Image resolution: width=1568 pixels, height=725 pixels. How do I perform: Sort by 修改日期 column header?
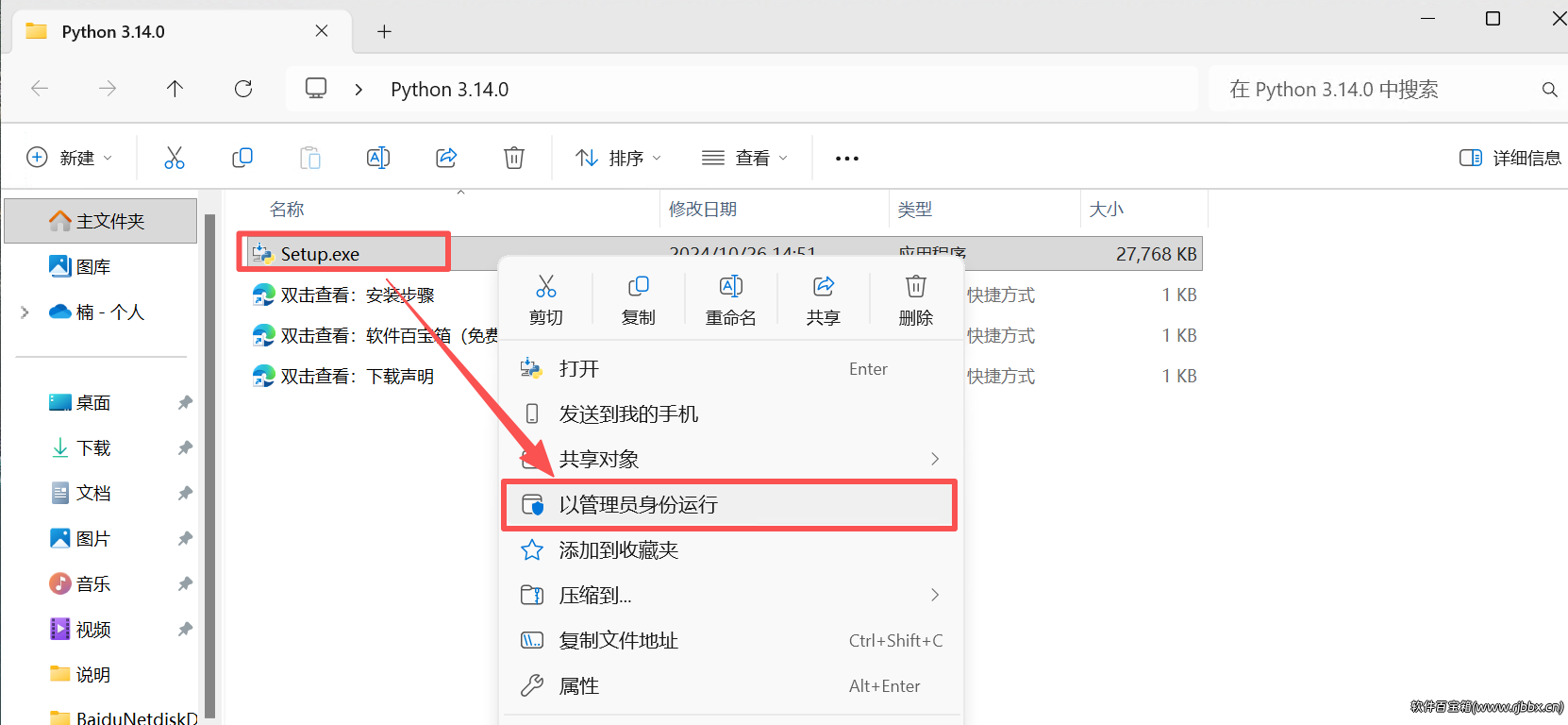pos(703,210)
